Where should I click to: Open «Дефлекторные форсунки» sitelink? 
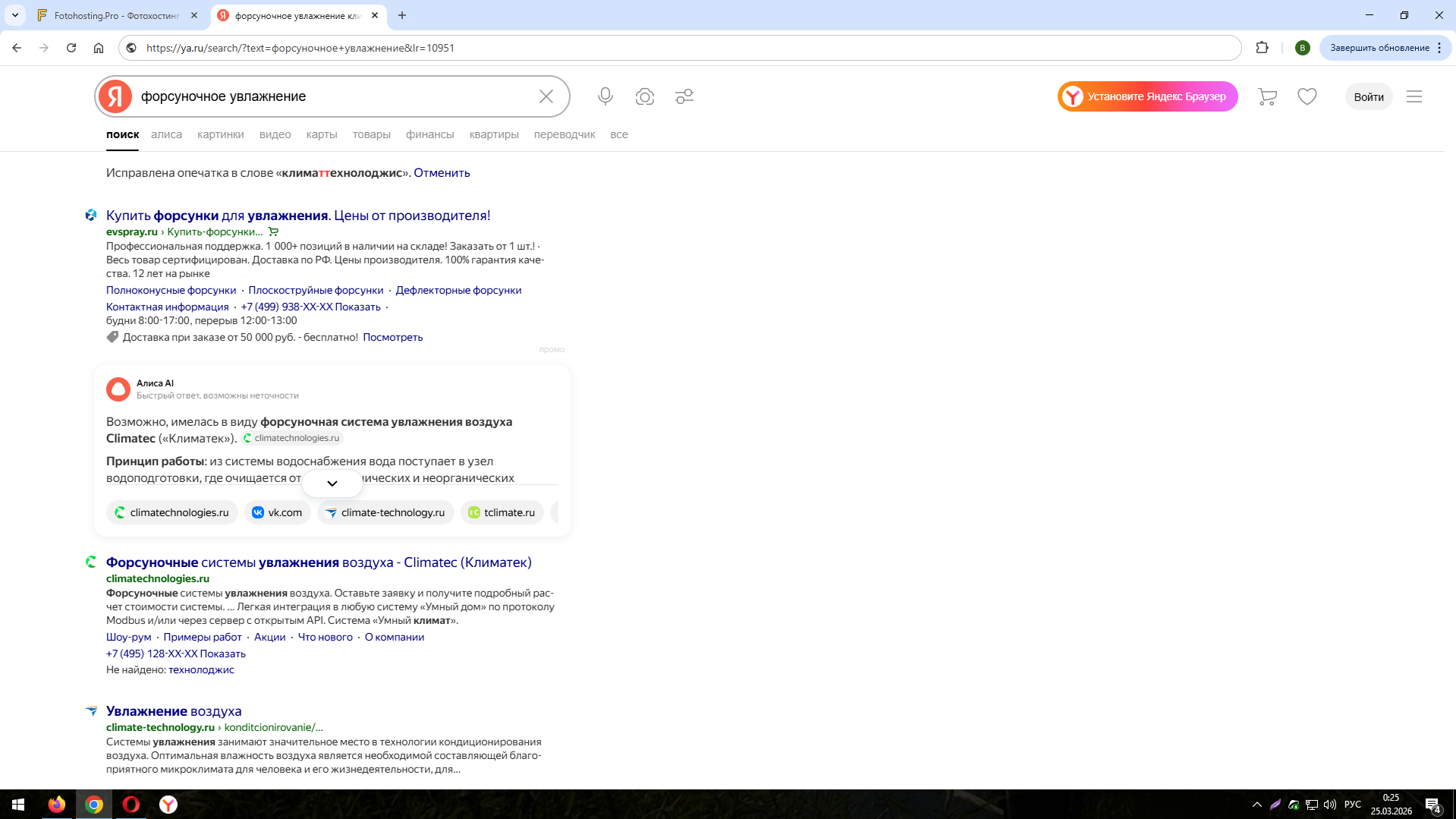[458, 290]
